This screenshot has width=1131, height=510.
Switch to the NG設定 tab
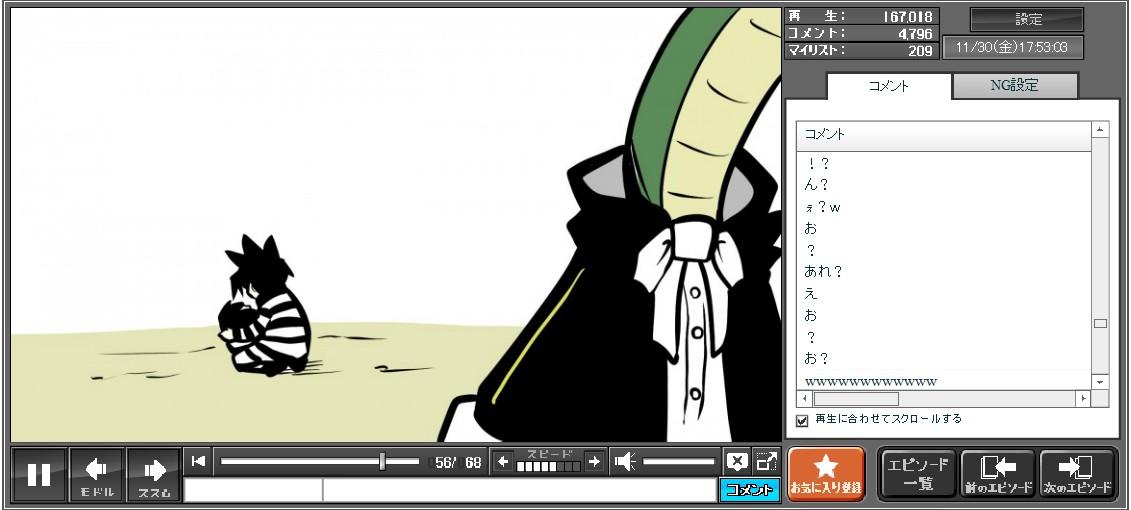click(x=1014, y=86)
